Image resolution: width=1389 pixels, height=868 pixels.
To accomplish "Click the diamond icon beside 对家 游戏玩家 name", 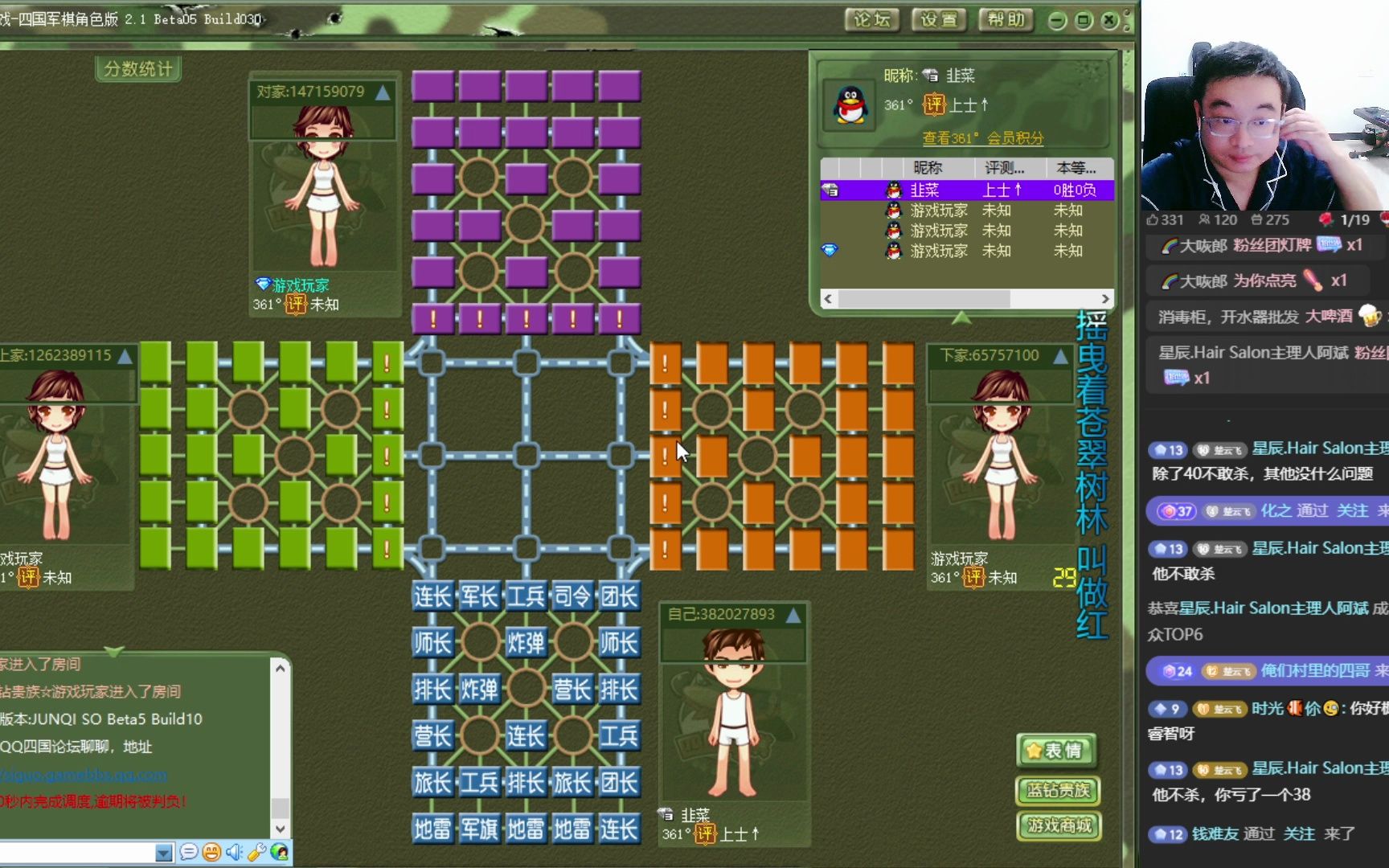I will 262,285.
